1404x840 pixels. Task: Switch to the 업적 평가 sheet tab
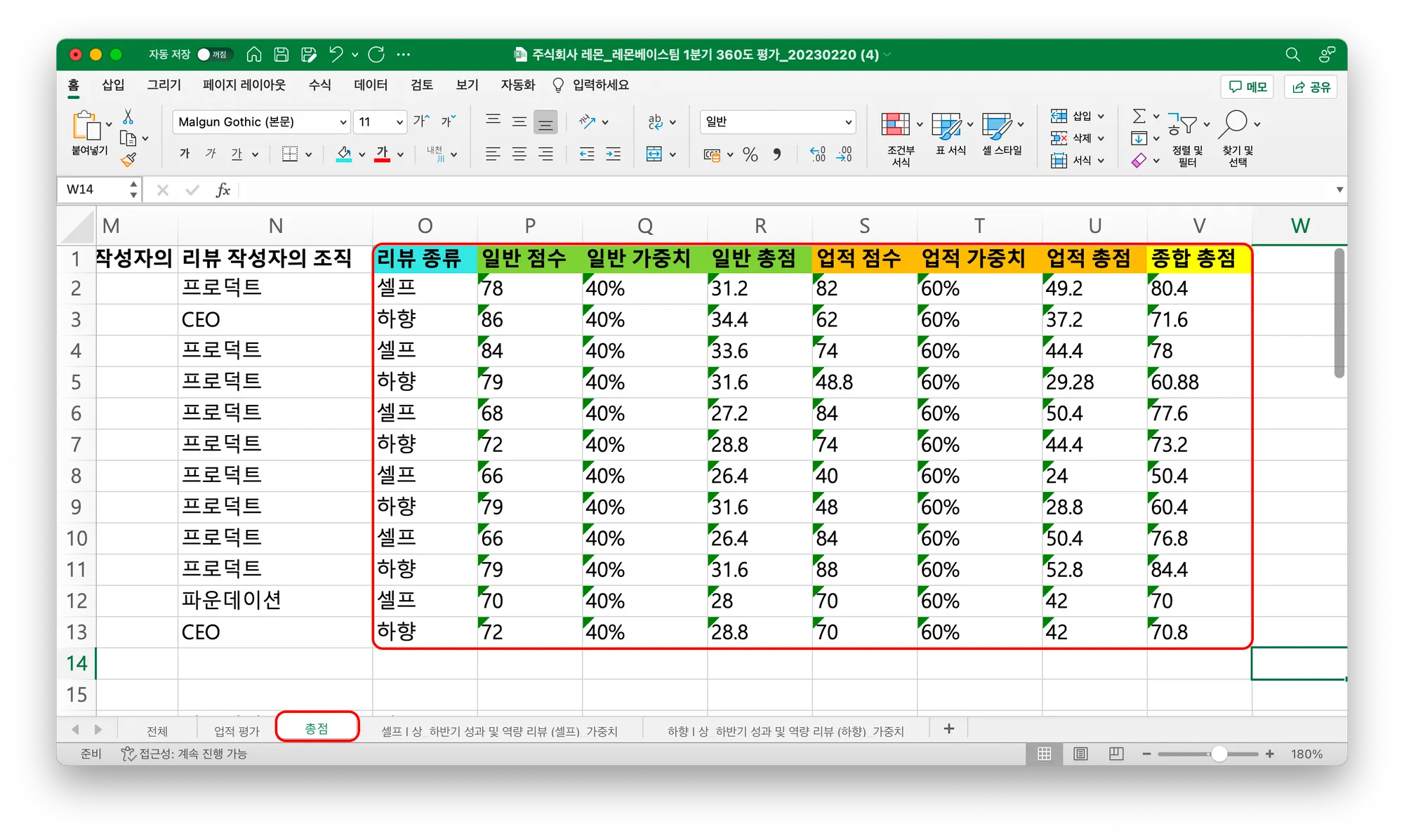pyautogui.click(x=237, y=731)
